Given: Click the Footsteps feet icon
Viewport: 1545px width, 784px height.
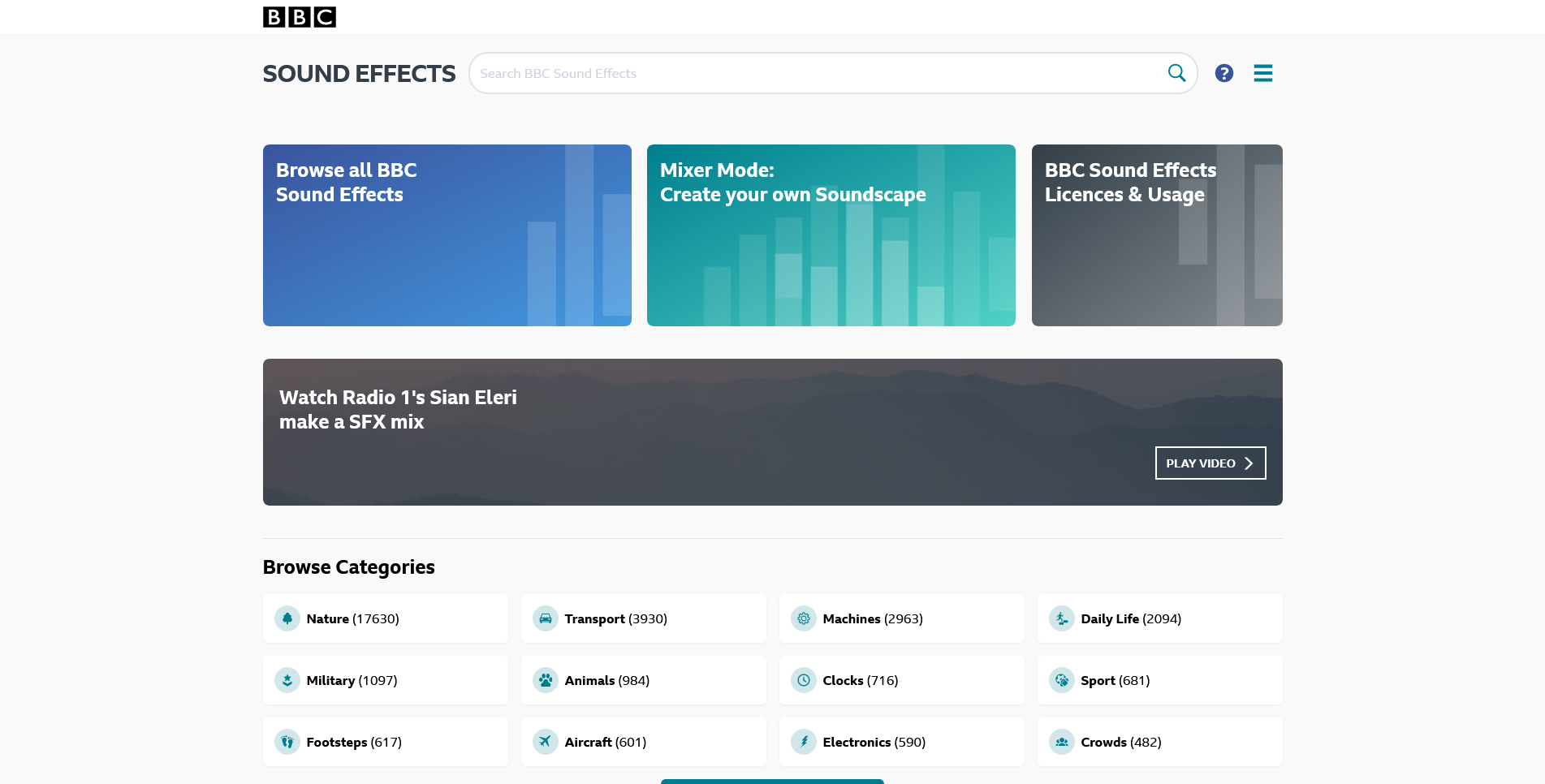Looking at the screenshot, I should pyautogui.click(x=287, y=742).
